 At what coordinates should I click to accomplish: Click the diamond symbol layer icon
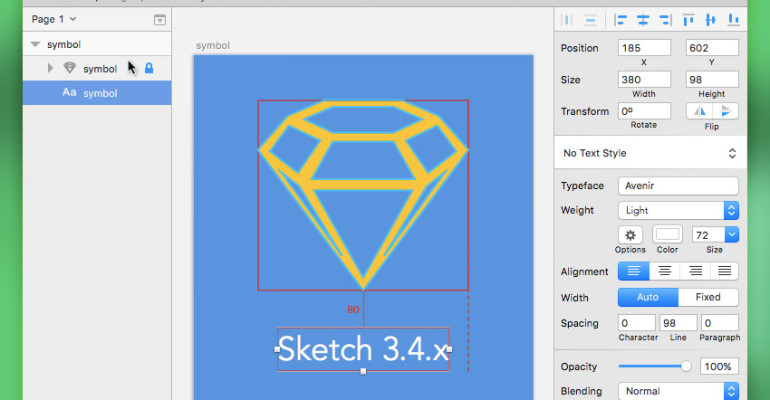pos(70,68)
